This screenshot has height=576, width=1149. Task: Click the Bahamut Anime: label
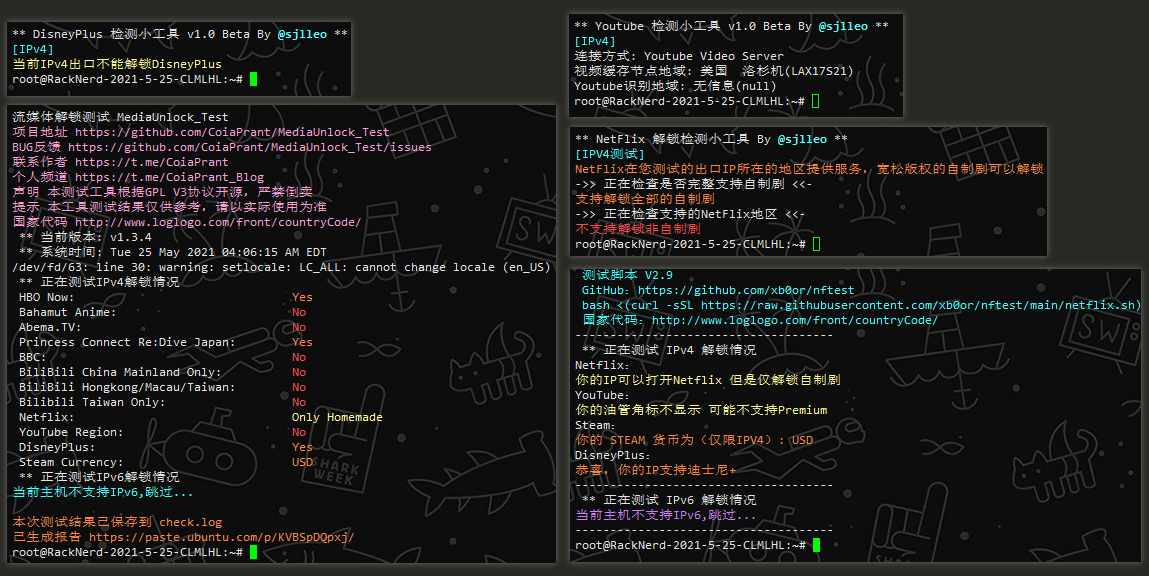coord(67,312)
